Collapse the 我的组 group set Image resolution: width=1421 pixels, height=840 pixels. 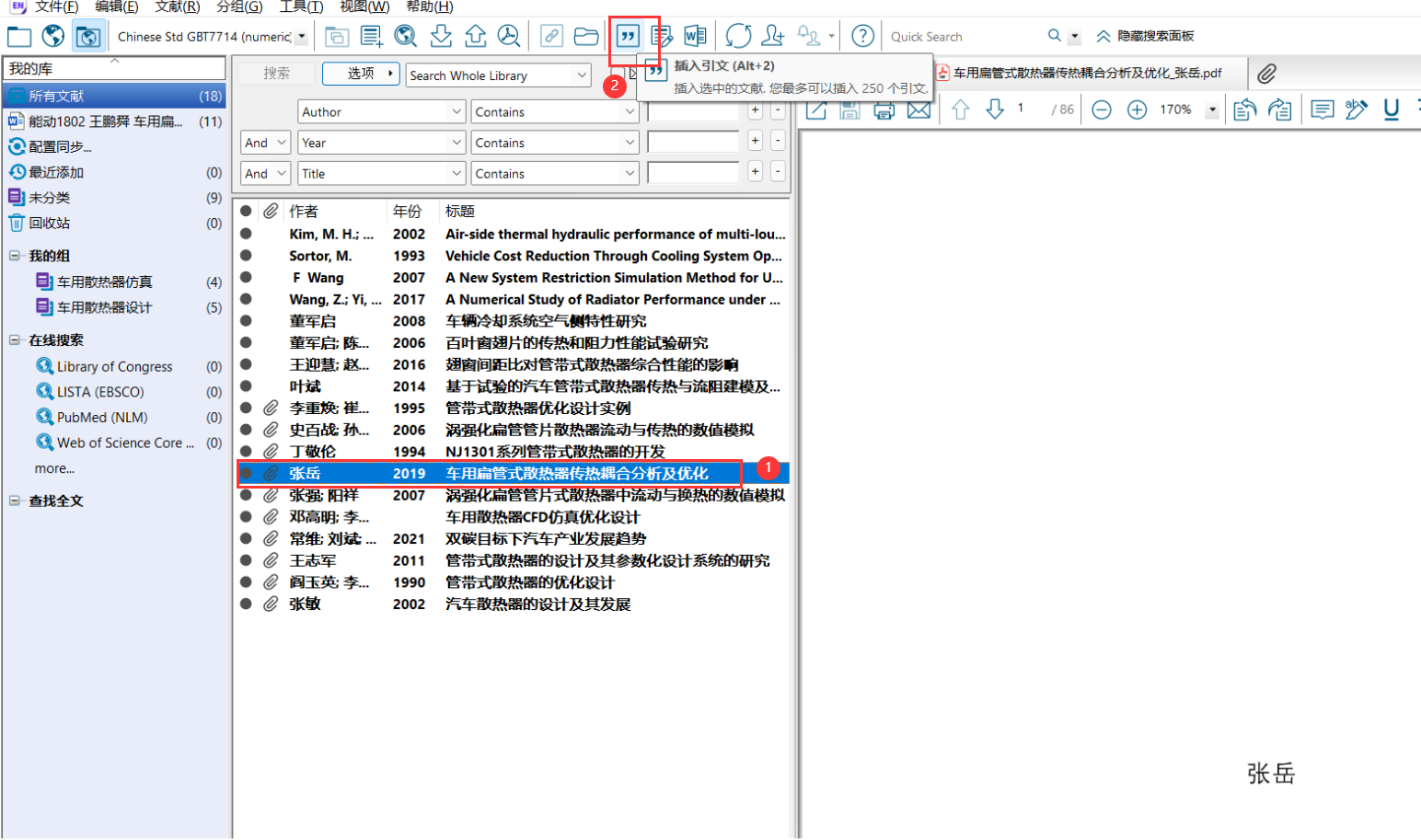pyautogui.click(x=15, y=256)
